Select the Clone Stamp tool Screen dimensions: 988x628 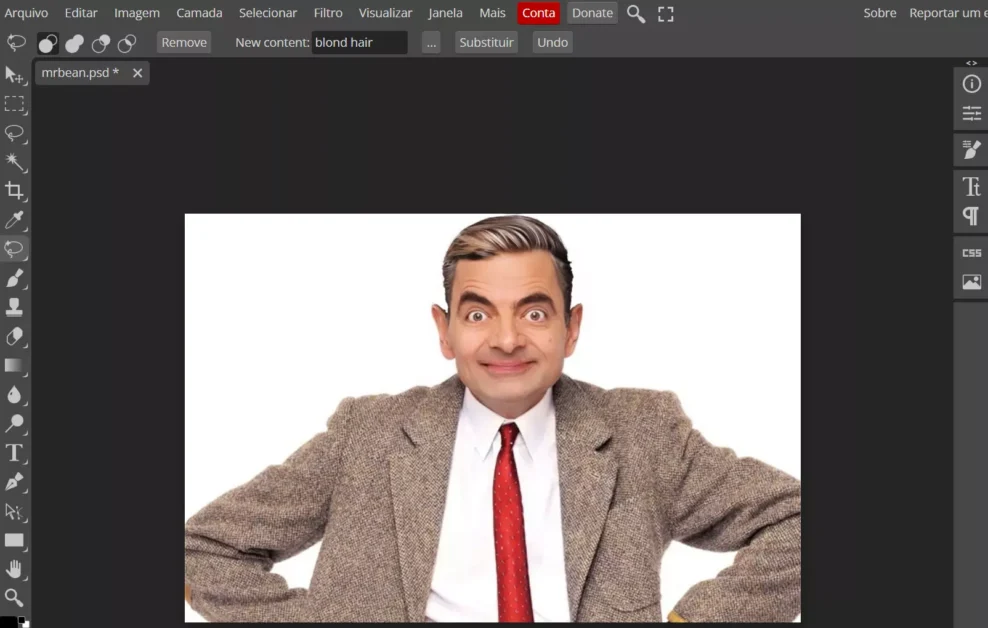(14, 307)
